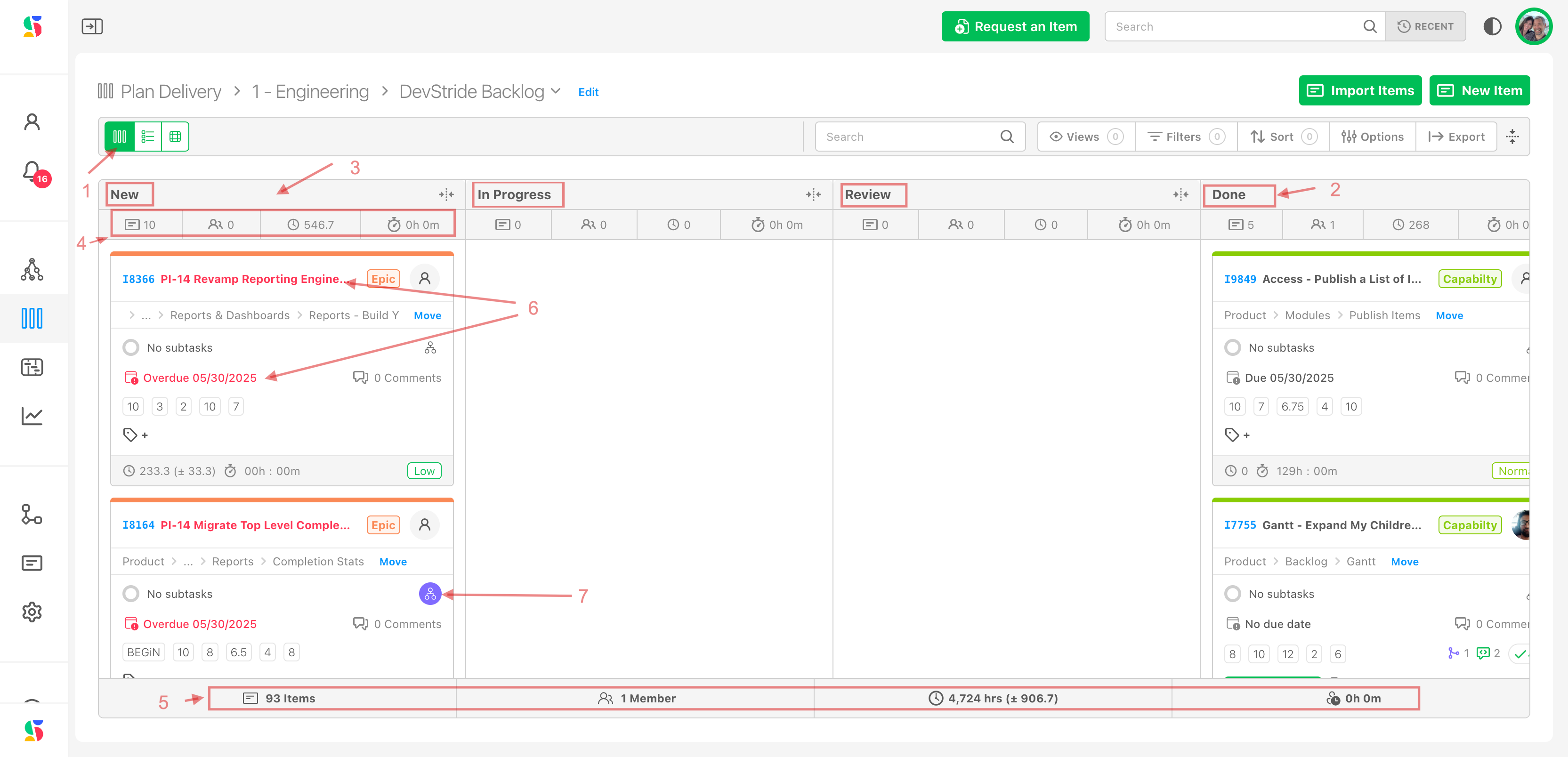Click purple hierarchy icon on I8164 card

pyautogui.click(x=430, y=593)
